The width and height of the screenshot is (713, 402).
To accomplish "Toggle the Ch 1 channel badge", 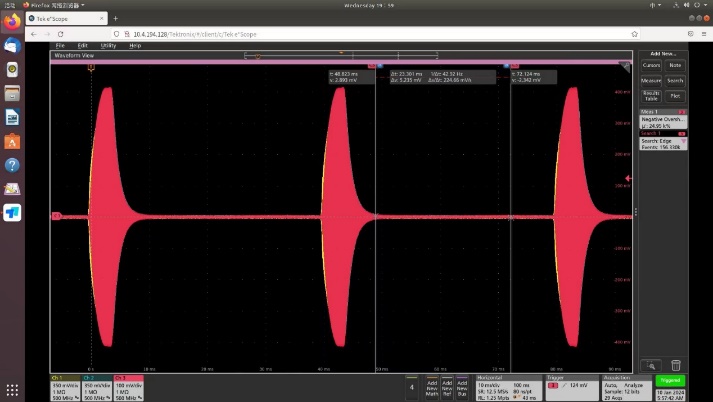I will point(65,386).
